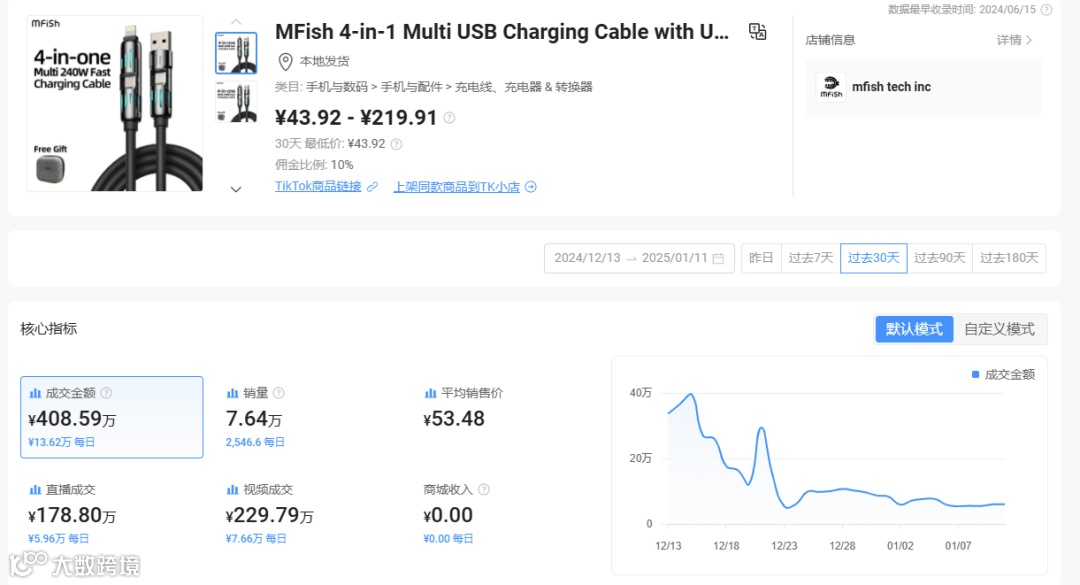Switch to 默认模式 display mode
The height and width of the screenshot is (585, 1080).
pos(914,329)
